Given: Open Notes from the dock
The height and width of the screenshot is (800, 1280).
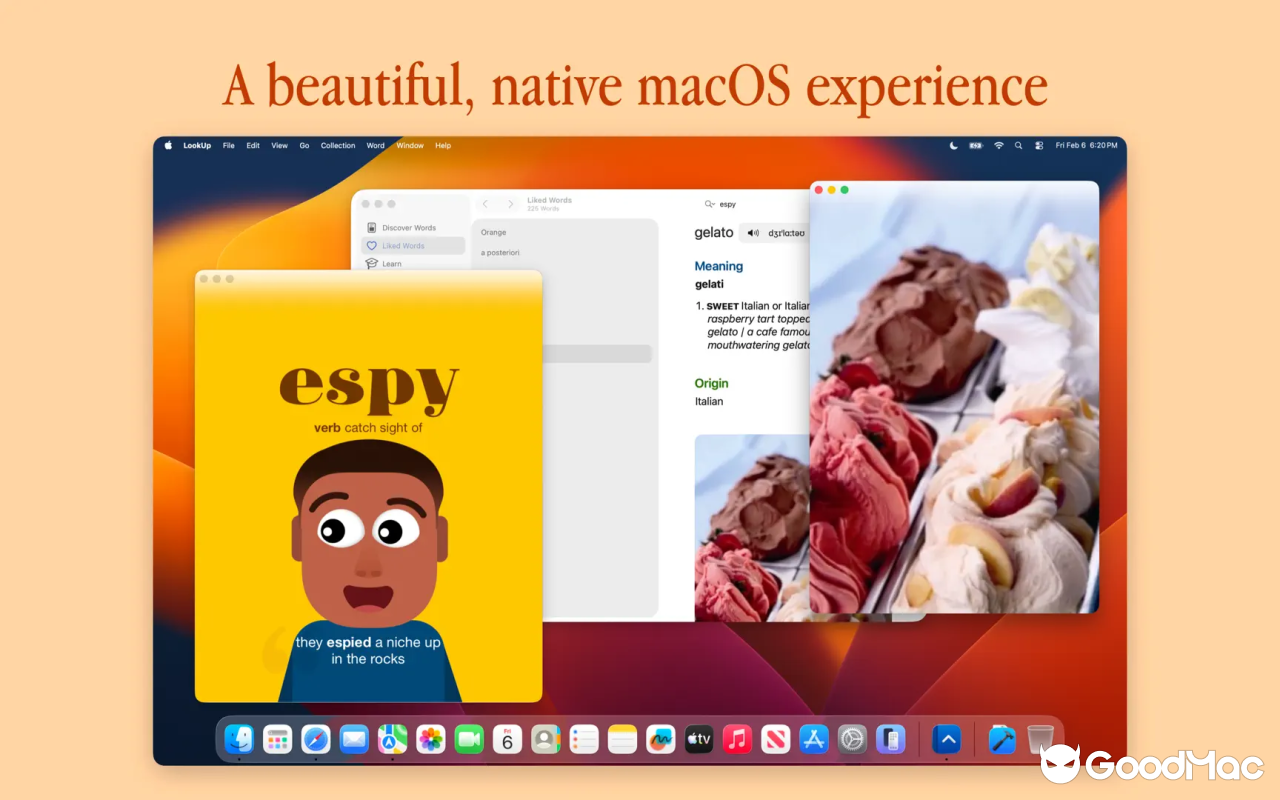Looking at the screenshot, I should pos(622,739).
